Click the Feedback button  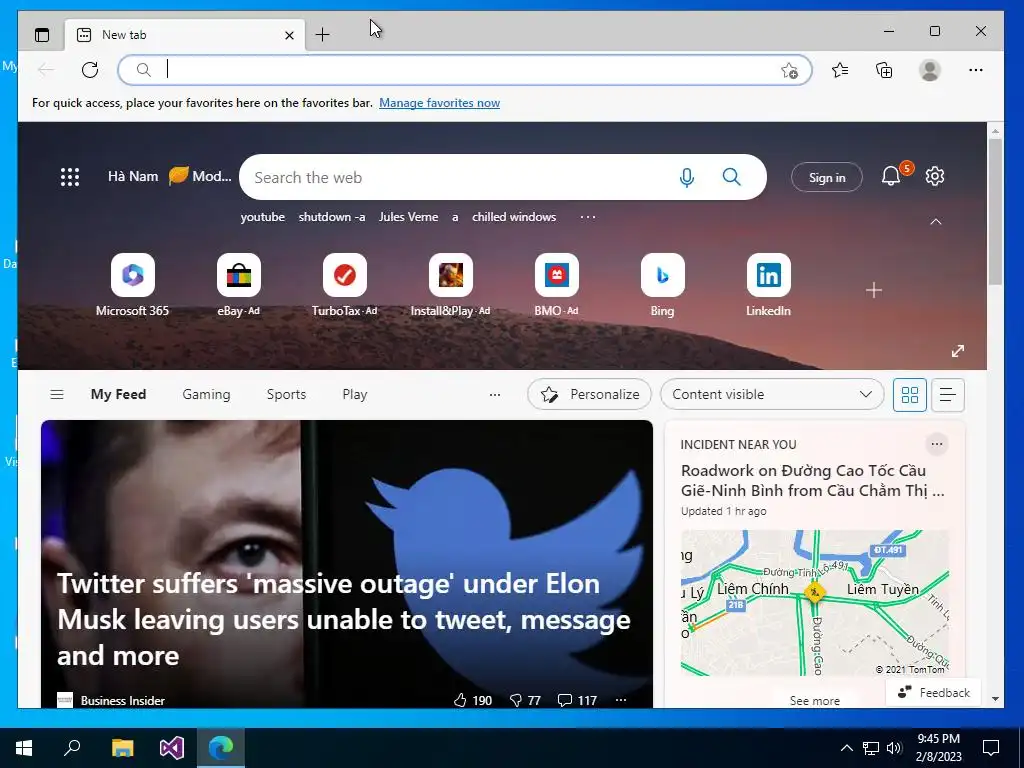coord(934,692)
